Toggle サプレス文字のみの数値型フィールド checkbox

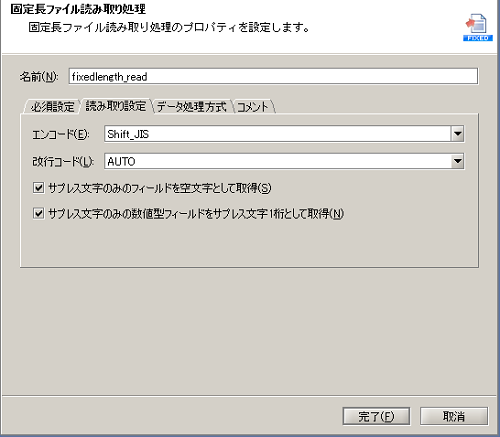(x=38, y=213)
